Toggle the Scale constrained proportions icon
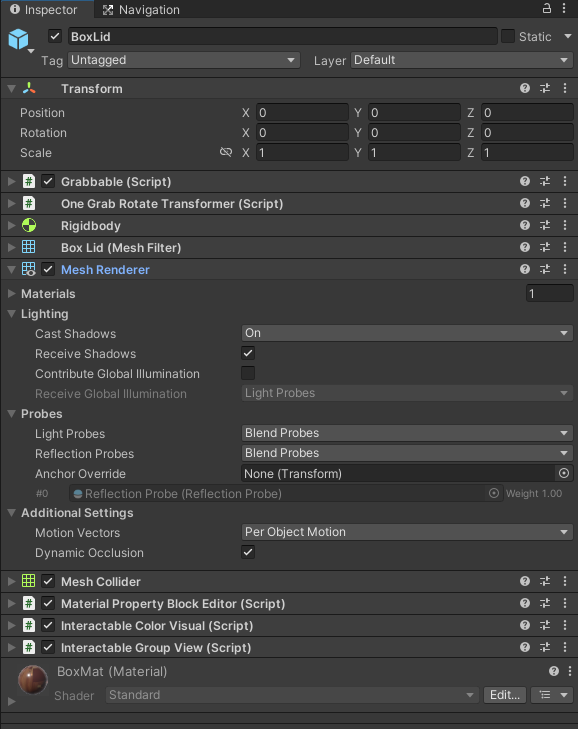 click(x=226, y=152)
